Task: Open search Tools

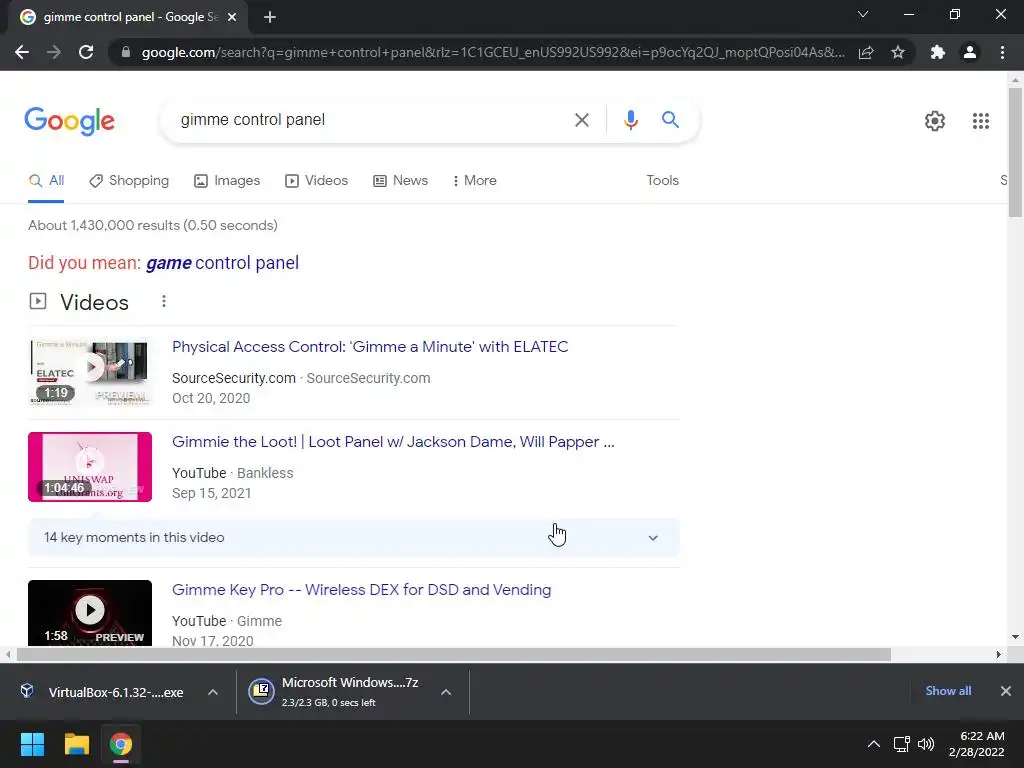Action: pyautogui.click(x=662, y=180)
